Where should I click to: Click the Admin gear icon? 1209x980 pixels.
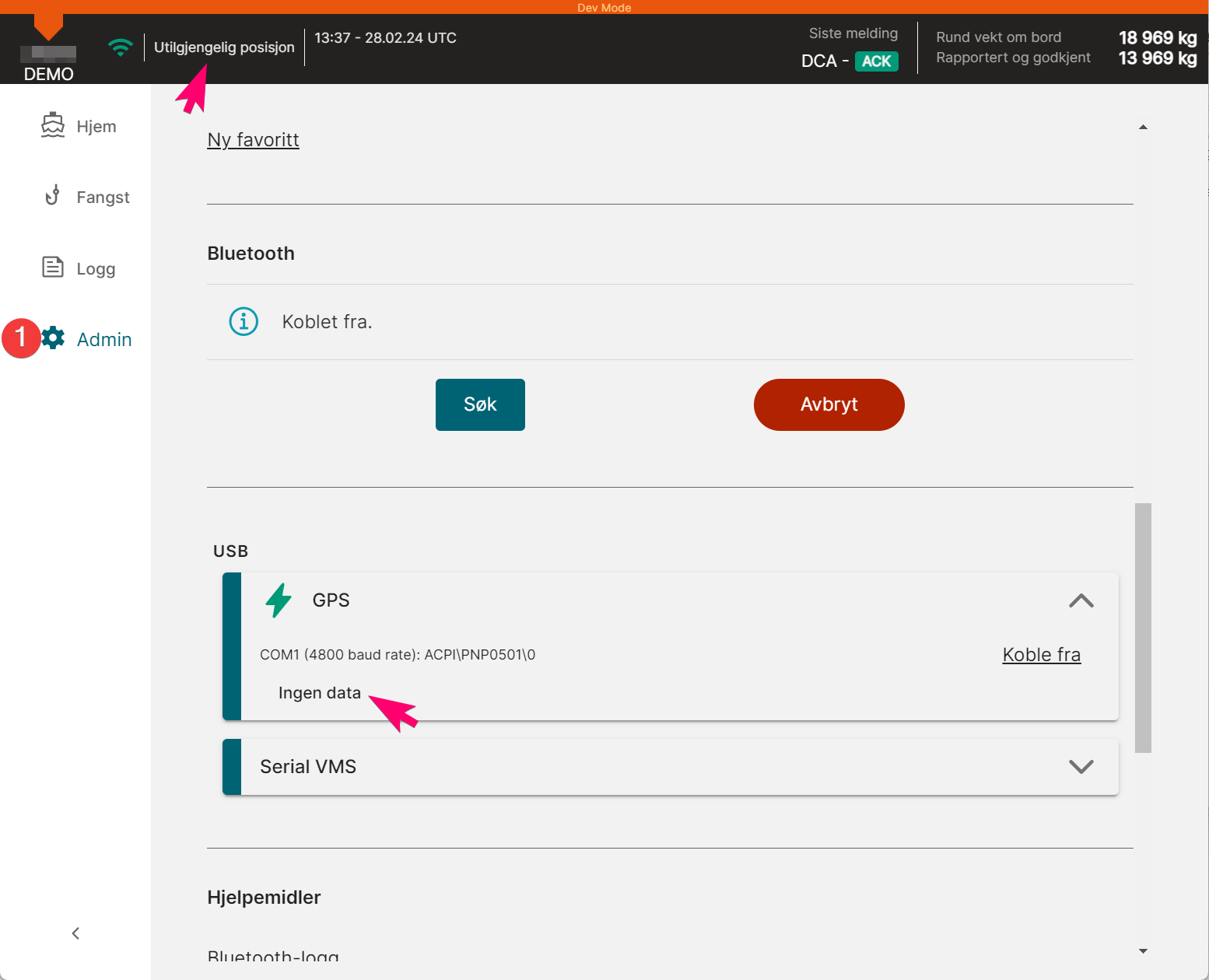pyautogui.click(x=53, y=338)
